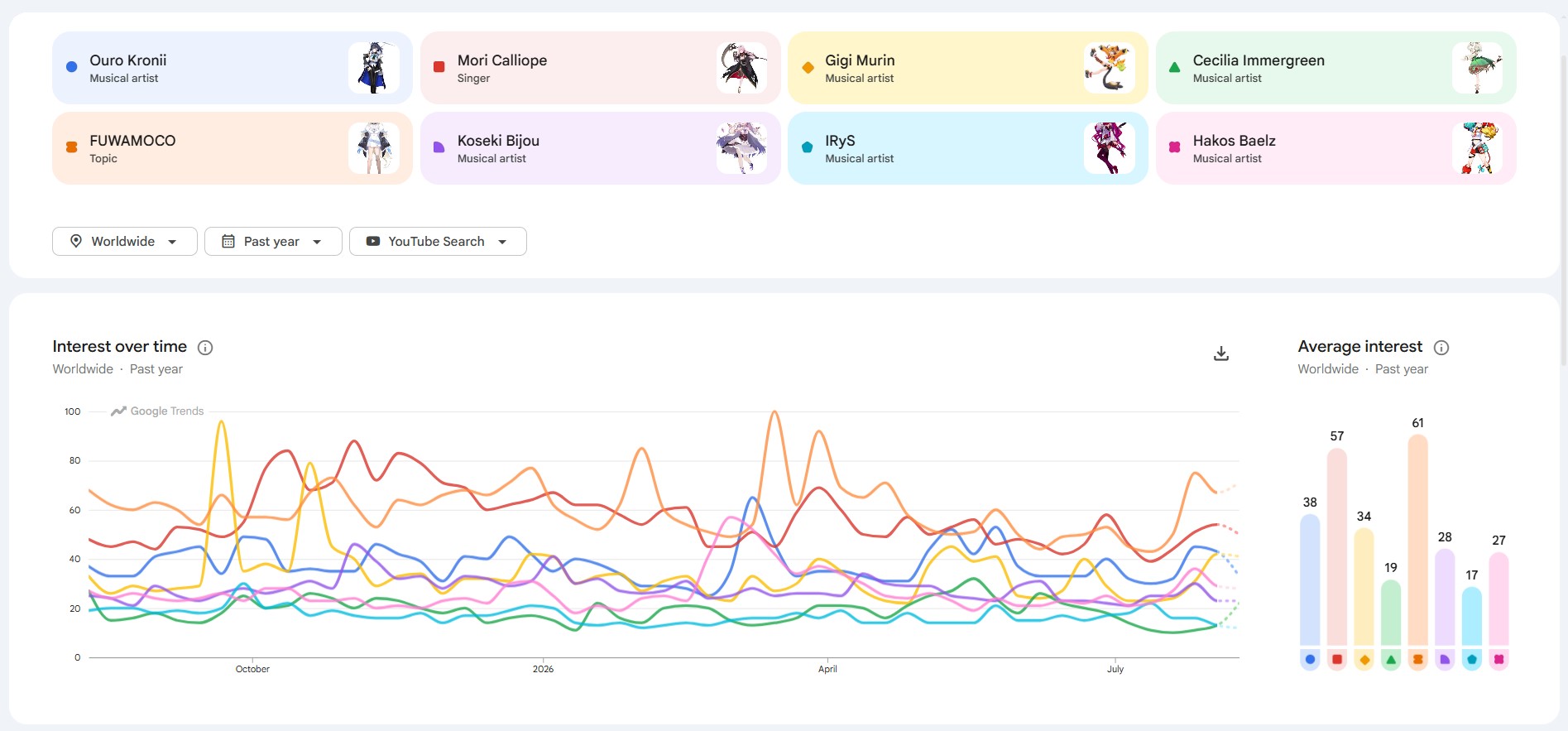Select the Mori Calliope search term card
The height and width of the screenshot is (731, 1568).
[601, 68]
